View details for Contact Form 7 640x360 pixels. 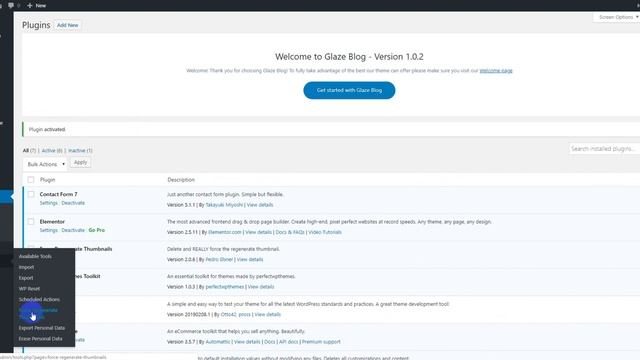[260, 205]
